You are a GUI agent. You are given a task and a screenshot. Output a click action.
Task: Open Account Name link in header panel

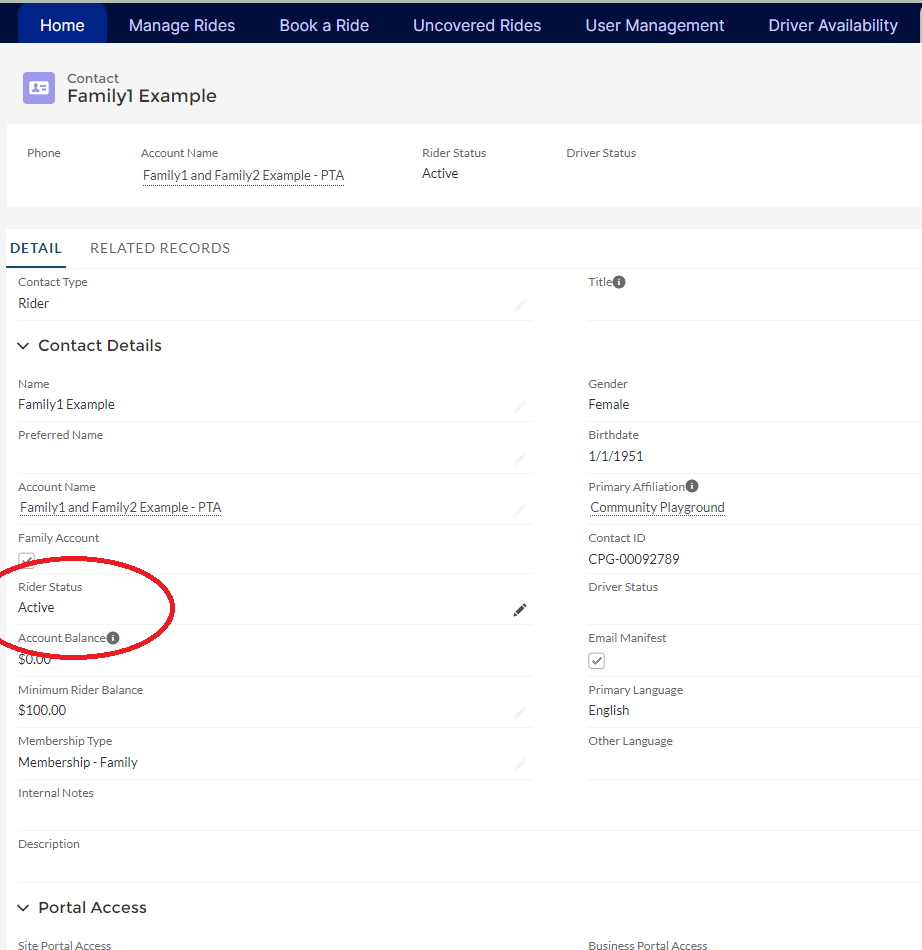pos(243,176)
